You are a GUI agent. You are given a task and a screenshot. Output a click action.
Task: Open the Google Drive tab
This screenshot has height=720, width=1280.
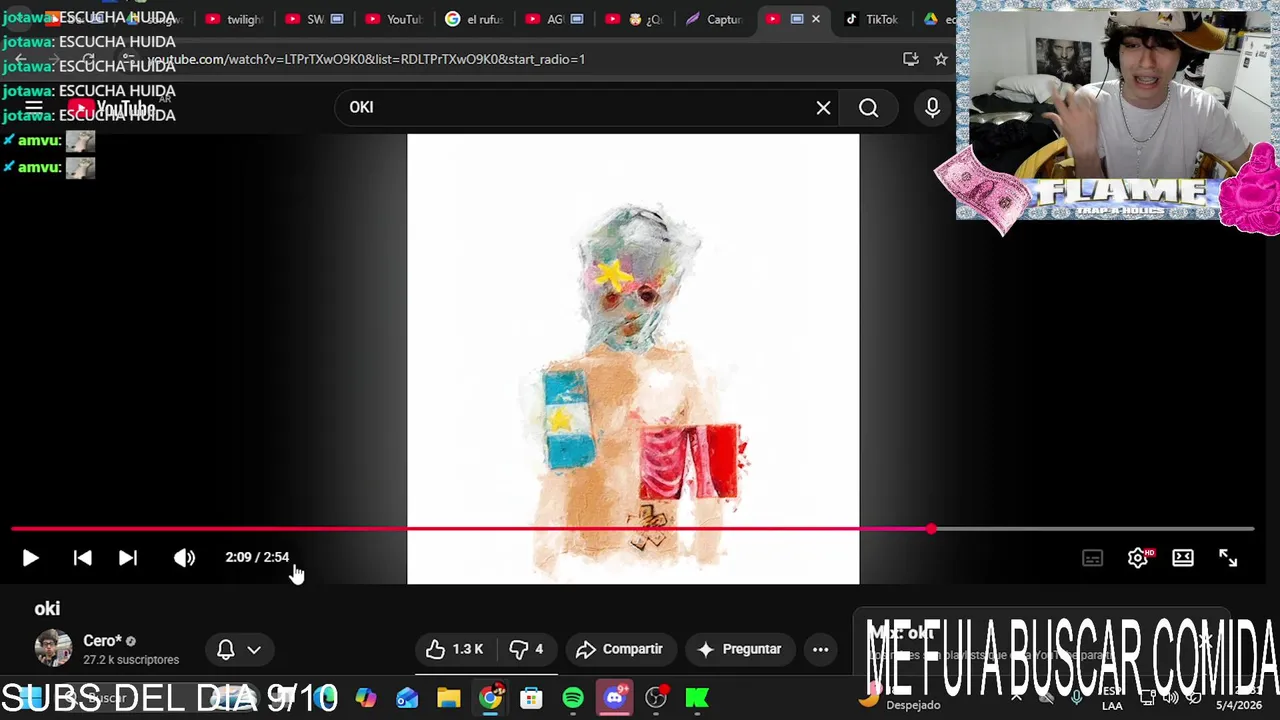point(938,19)
